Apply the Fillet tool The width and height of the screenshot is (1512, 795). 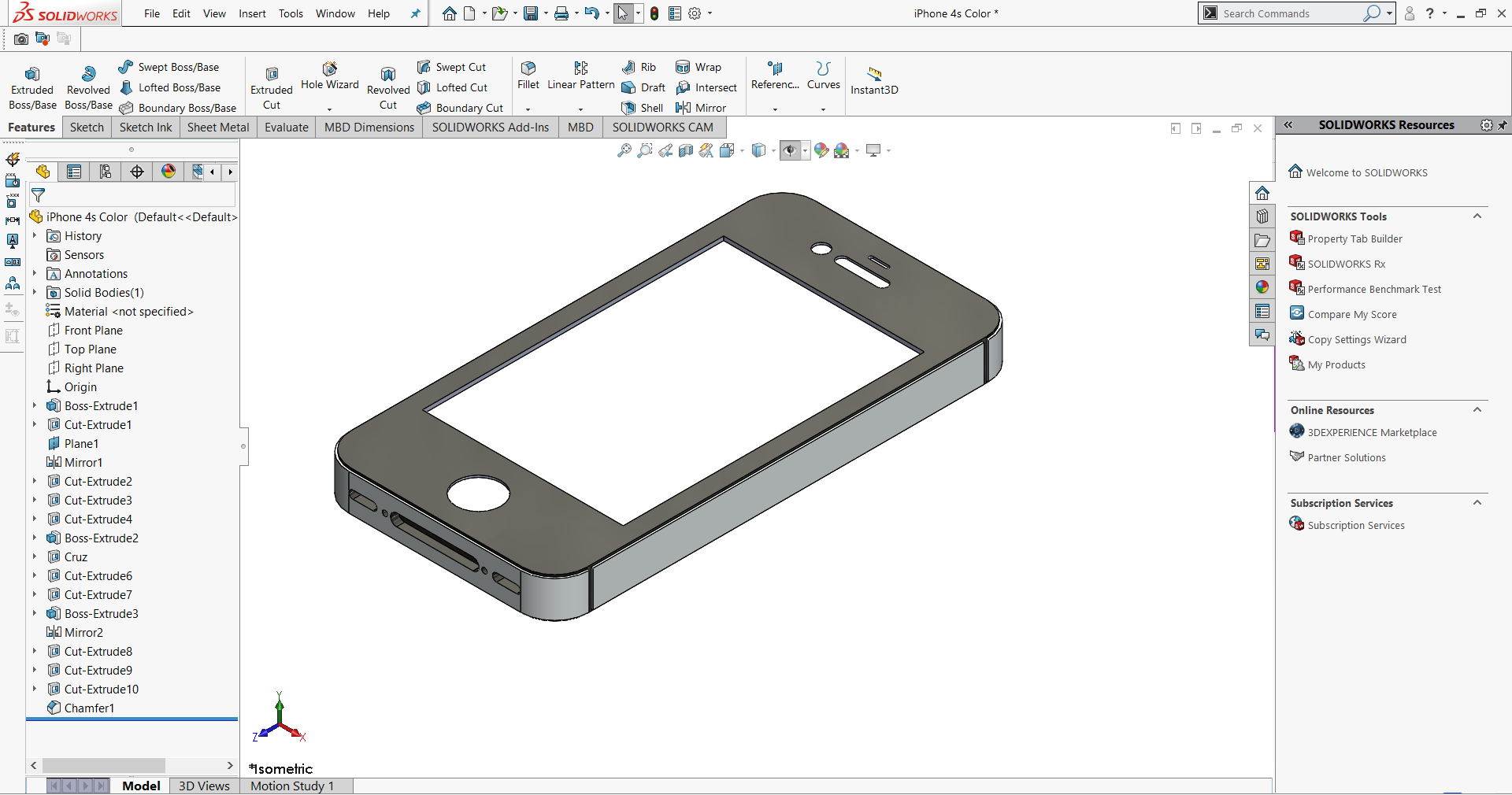528,76
